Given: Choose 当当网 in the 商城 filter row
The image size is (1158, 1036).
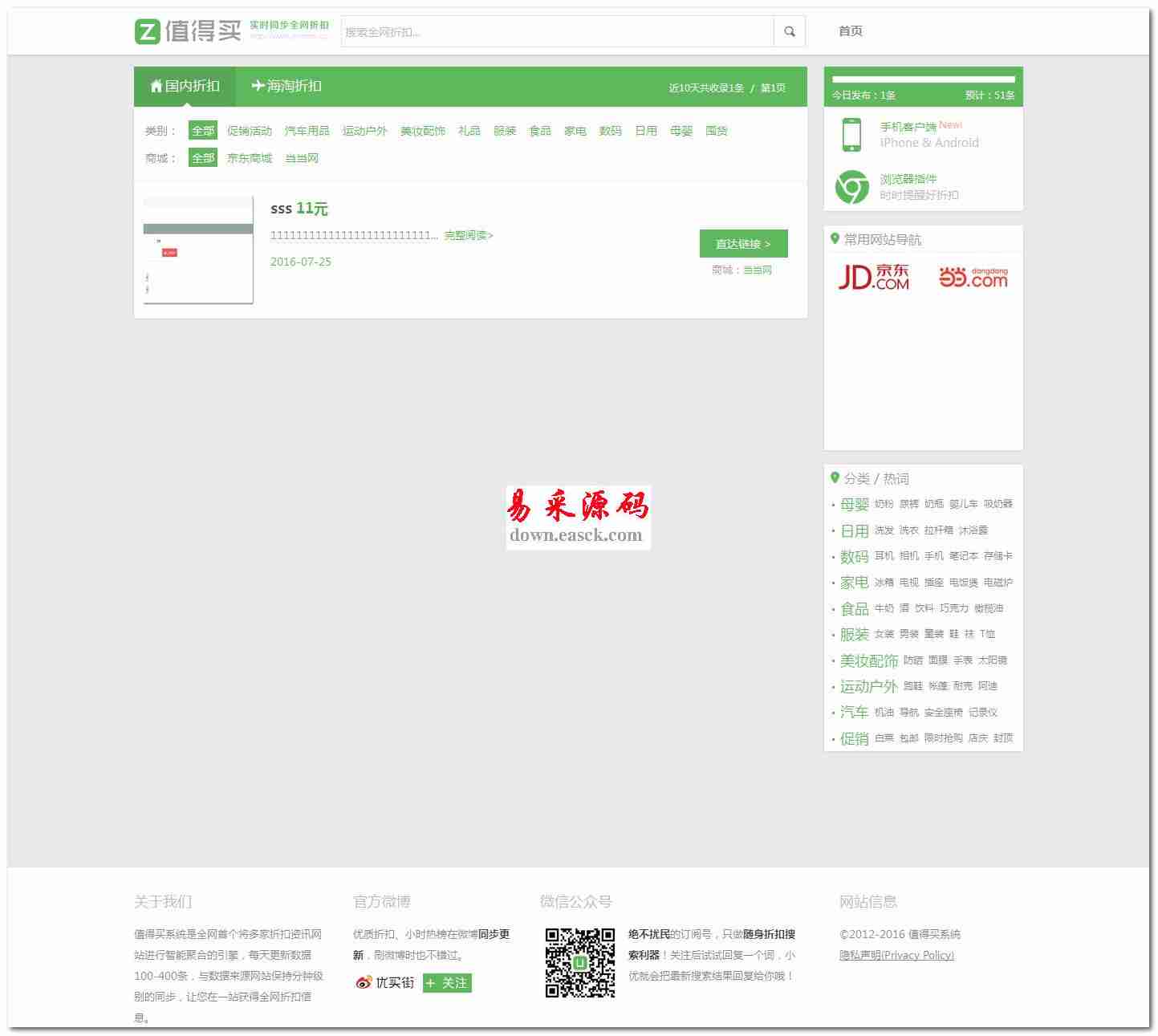Looking at the screenshot, I should [x=302, y=158].
